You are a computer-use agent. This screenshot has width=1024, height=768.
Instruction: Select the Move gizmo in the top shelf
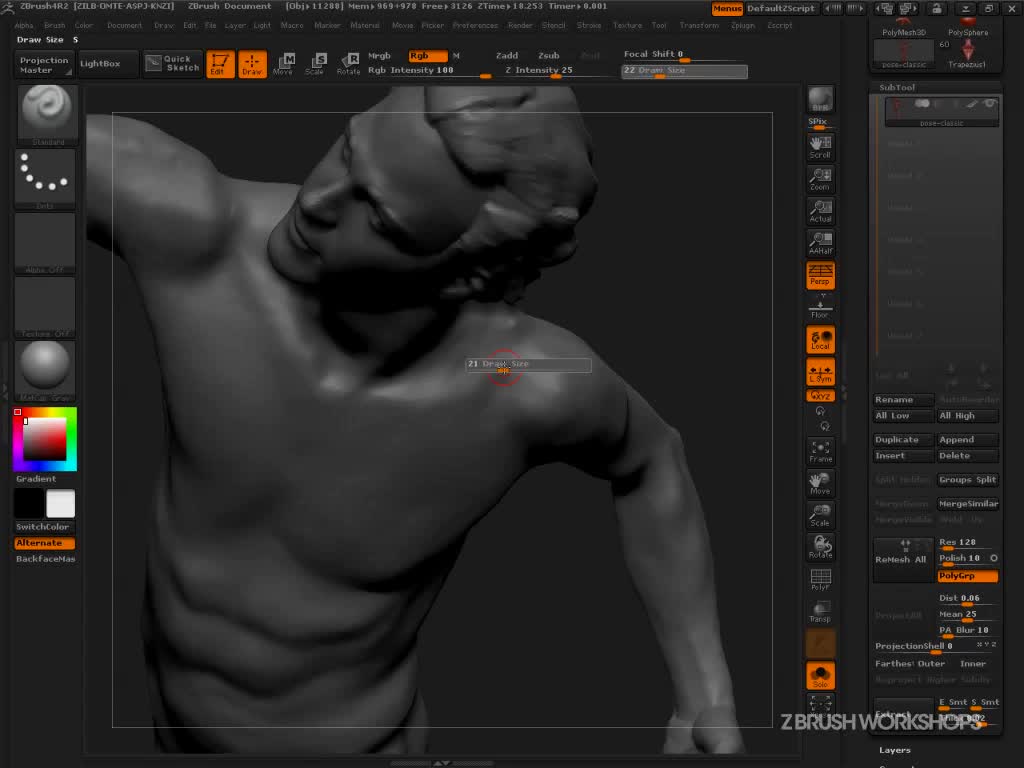tap(283, 64)
